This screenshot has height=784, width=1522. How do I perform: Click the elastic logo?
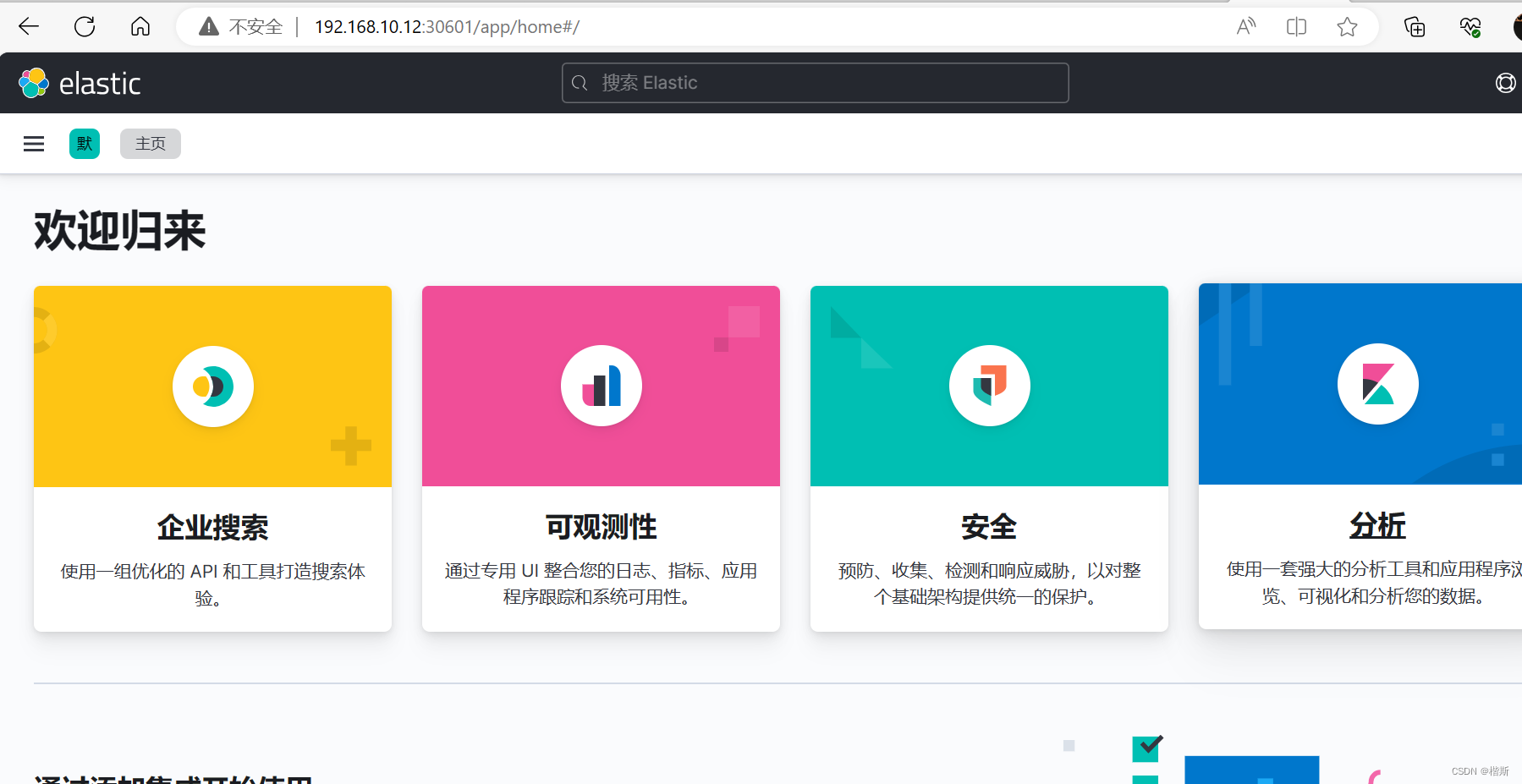point(80,82)
